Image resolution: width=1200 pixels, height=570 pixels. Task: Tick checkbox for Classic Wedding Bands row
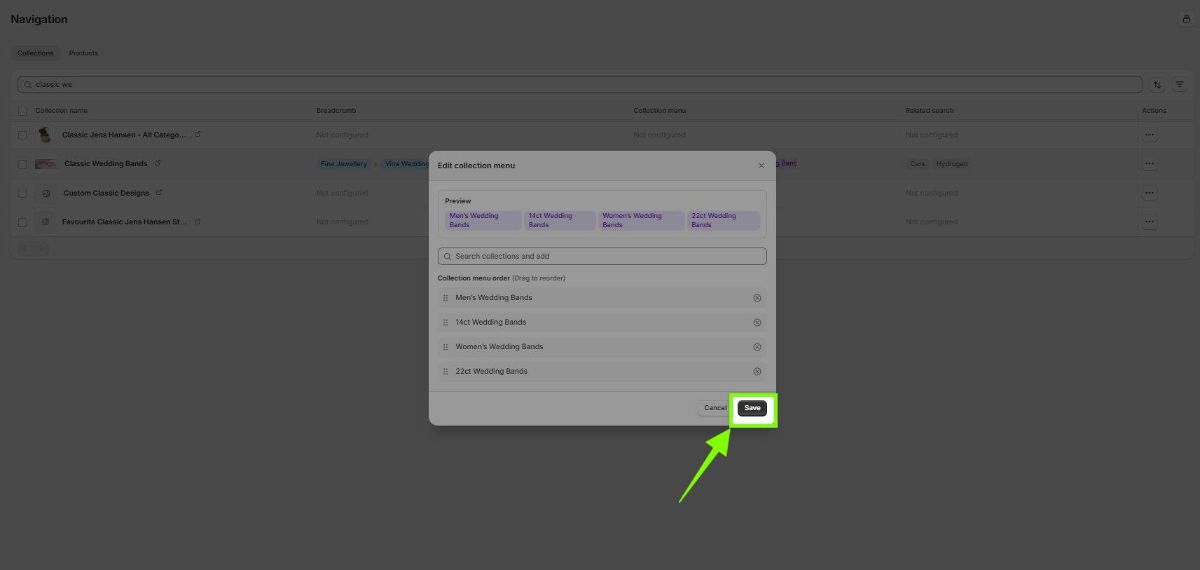click(x=23, y=163)
